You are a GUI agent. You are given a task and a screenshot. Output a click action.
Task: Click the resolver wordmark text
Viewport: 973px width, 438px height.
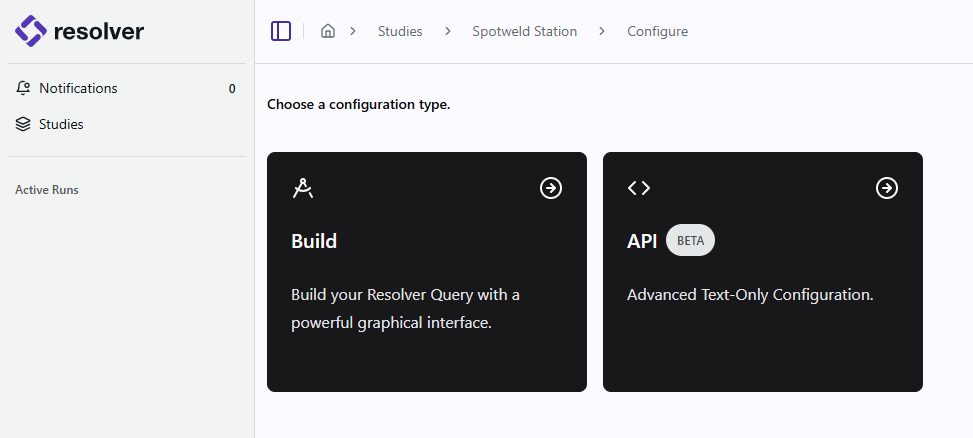point(99,31)
